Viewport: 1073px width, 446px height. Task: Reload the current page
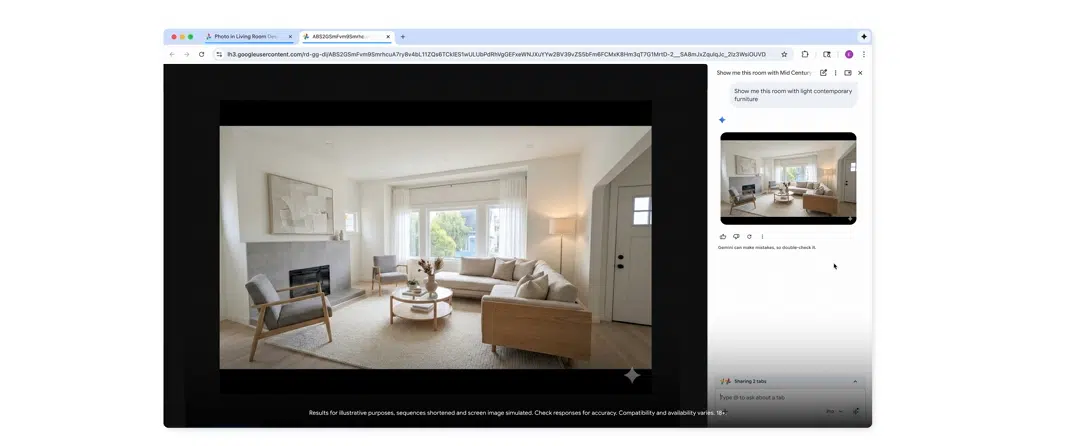click(x=201, y=55)
